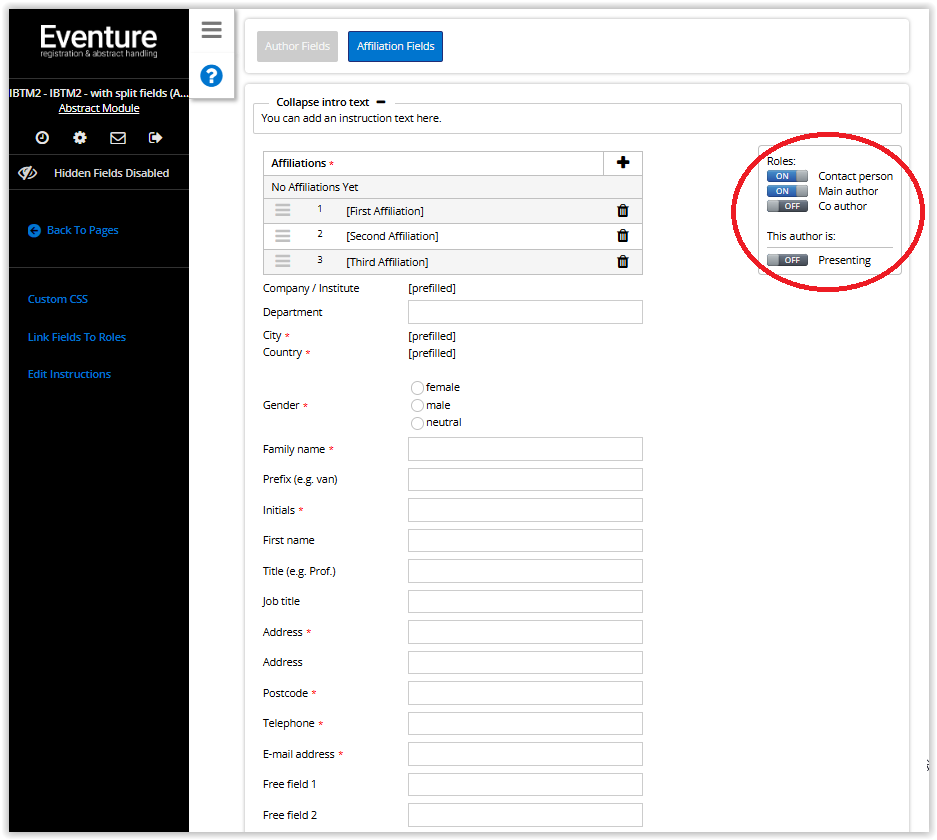Viewport: 937px width, 840px height.
Task: Click the Family name input field
Action: (x=525, y=449)
